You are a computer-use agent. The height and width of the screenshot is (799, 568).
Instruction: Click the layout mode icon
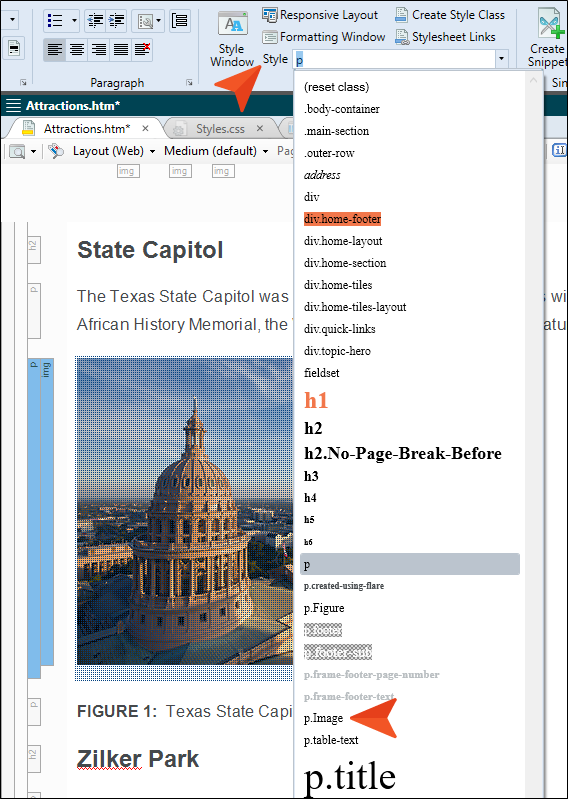56,151
